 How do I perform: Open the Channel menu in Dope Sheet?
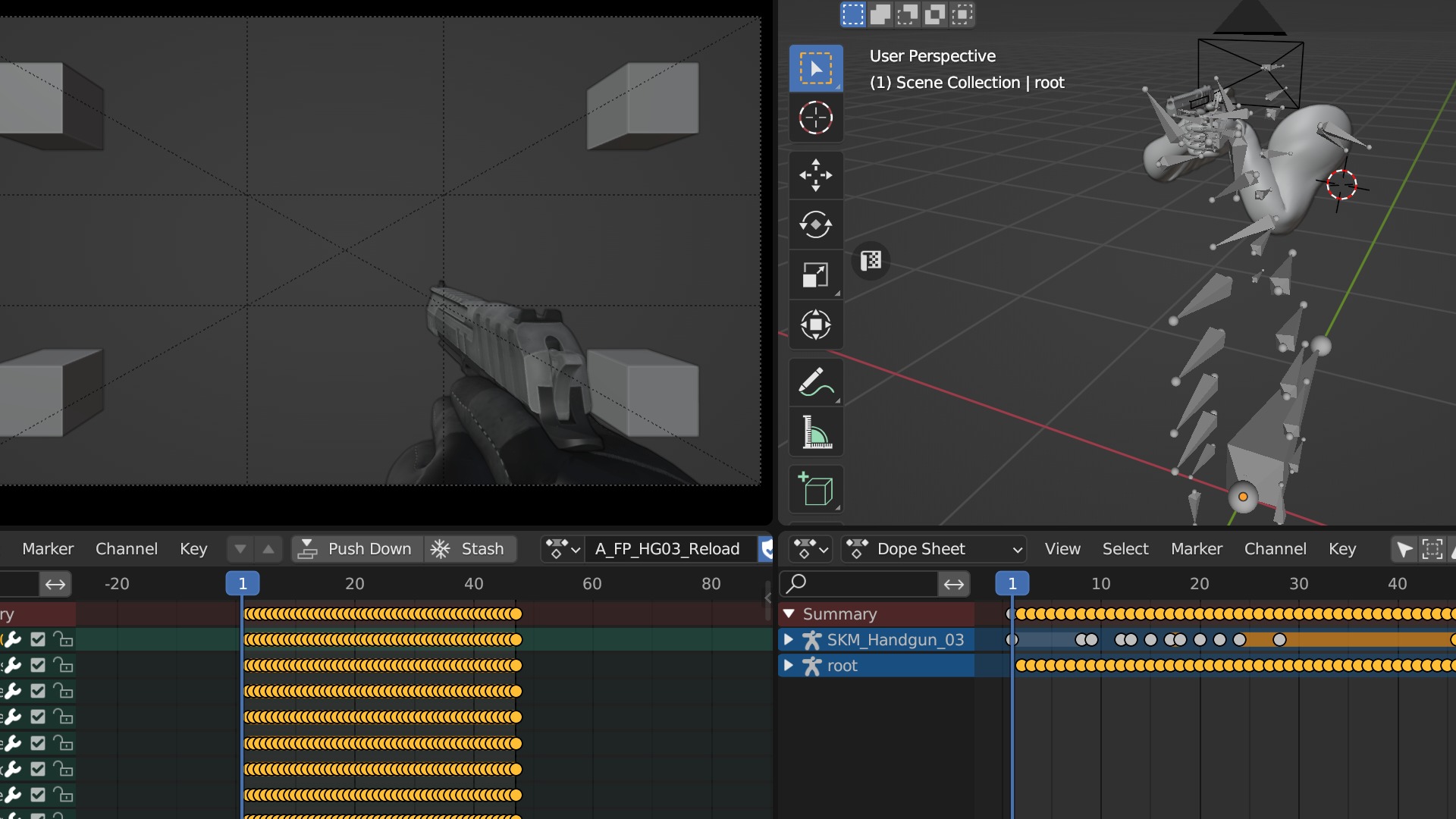(1275, 548)
